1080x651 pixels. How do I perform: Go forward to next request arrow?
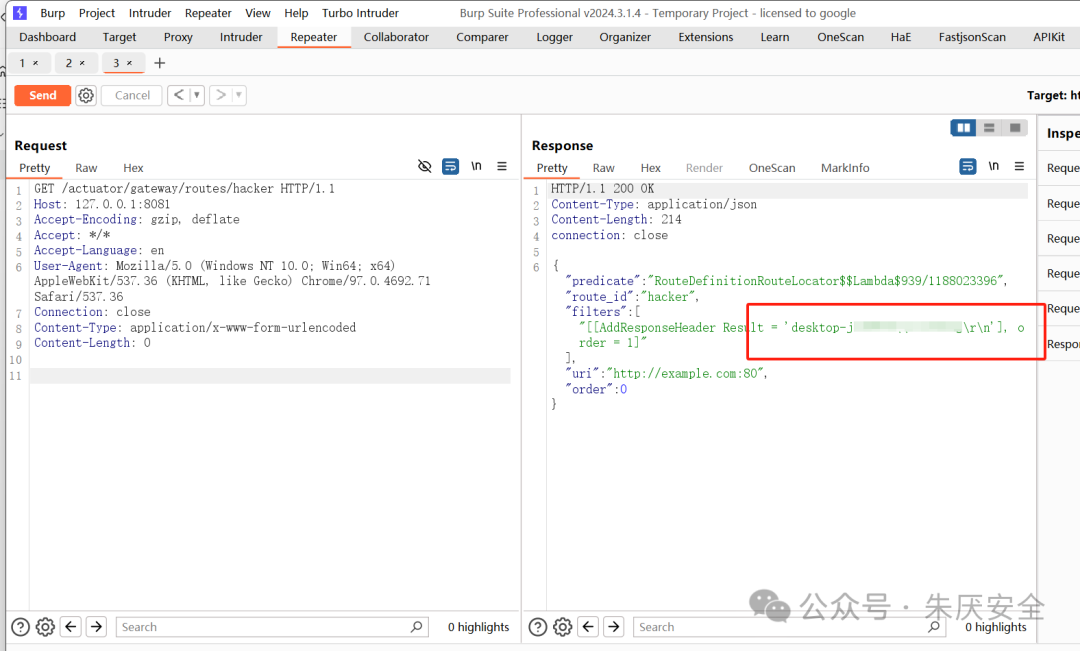point(220,95)
